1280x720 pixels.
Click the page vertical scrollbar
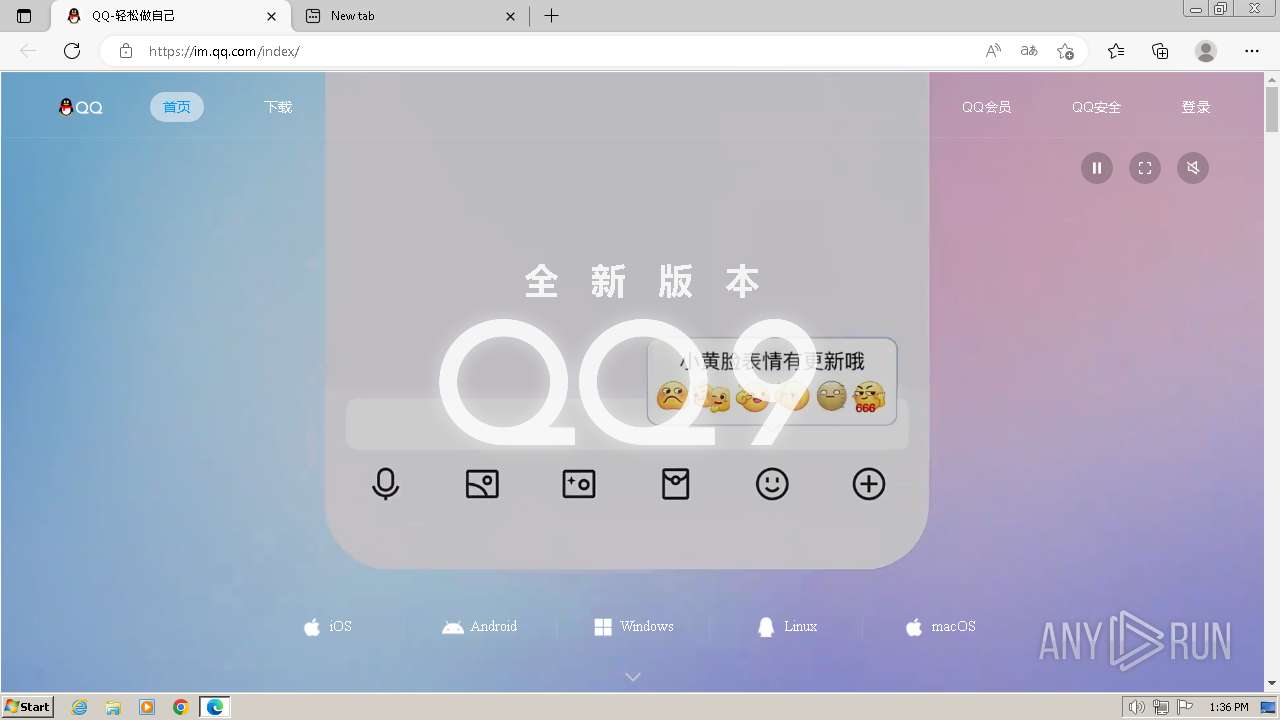click(x=1272, y=110)
